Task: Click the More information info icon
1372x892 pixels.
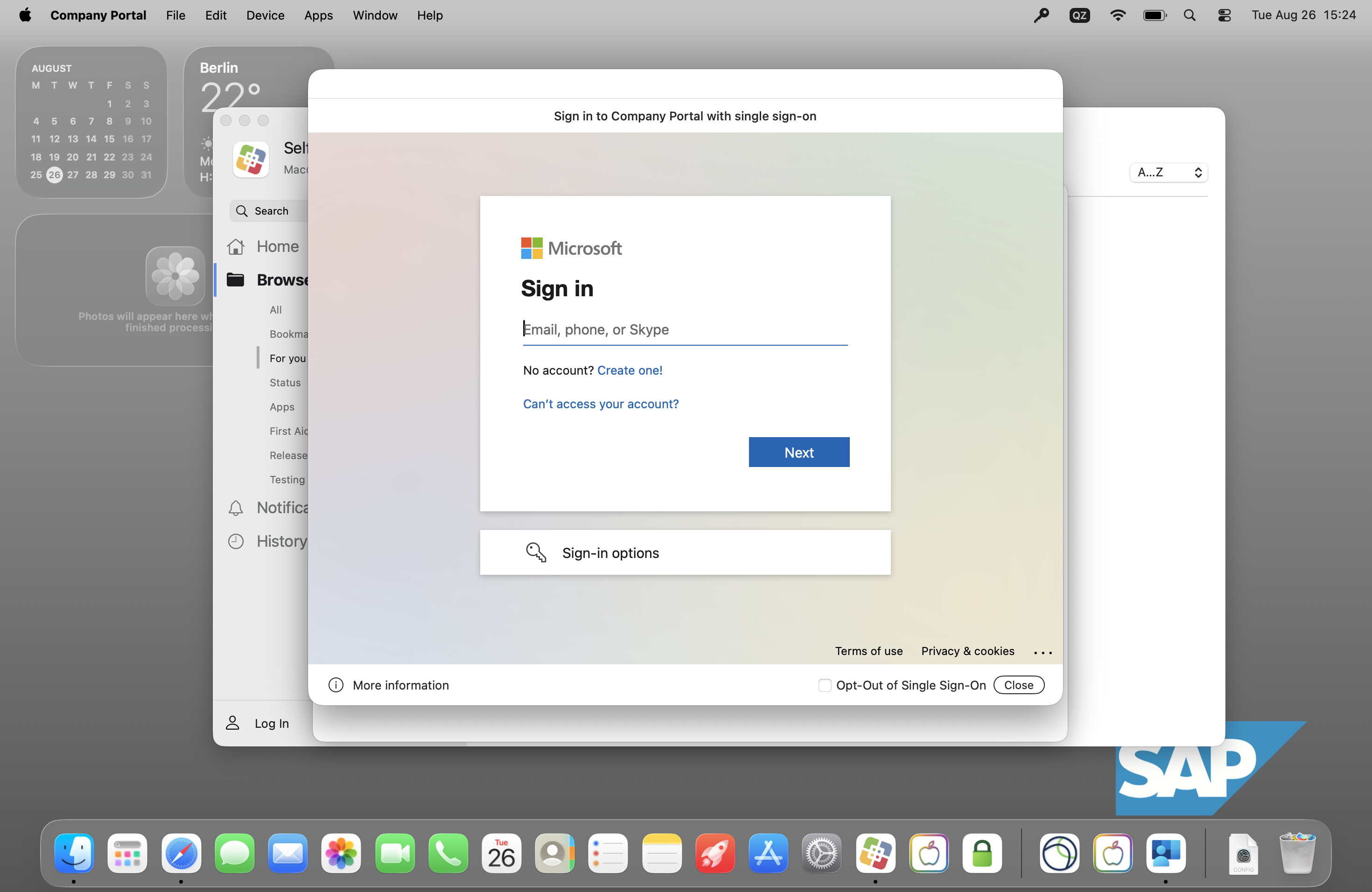Action: [336, 684]
